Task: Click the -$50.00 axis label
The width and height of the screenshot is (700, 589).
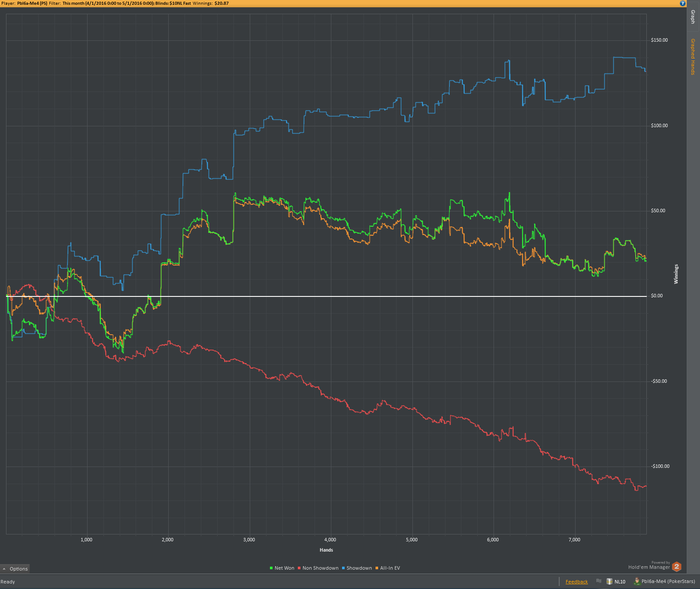Action: coord(659,381)
